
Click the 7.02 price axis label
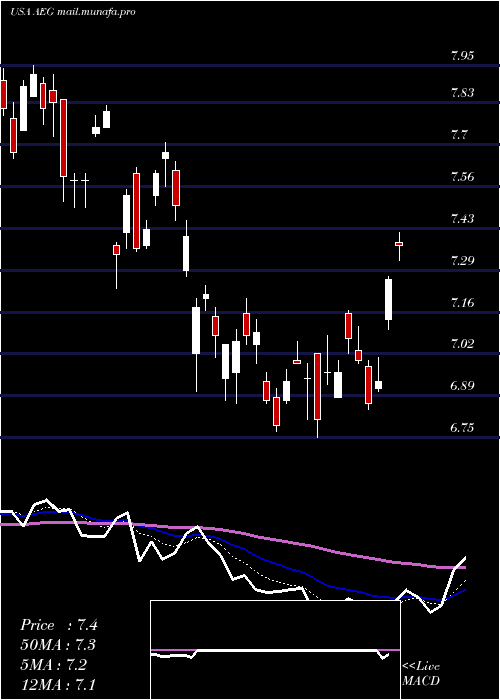[462, 344]
